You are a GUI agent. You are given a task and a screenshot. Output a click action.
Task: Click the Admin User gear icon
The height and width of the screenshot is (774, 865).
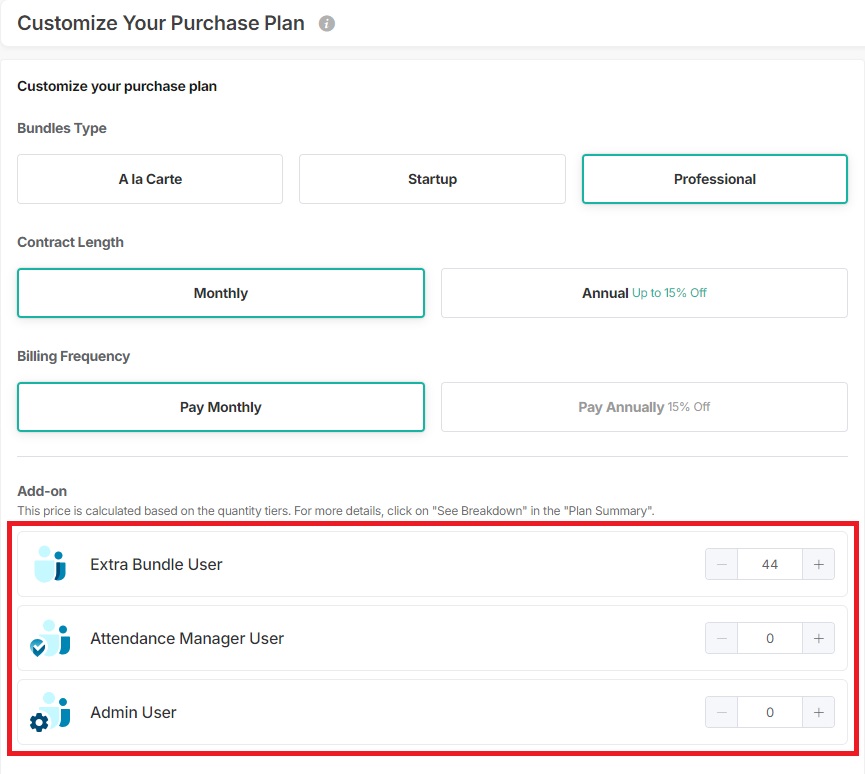(x=40, y=722)
